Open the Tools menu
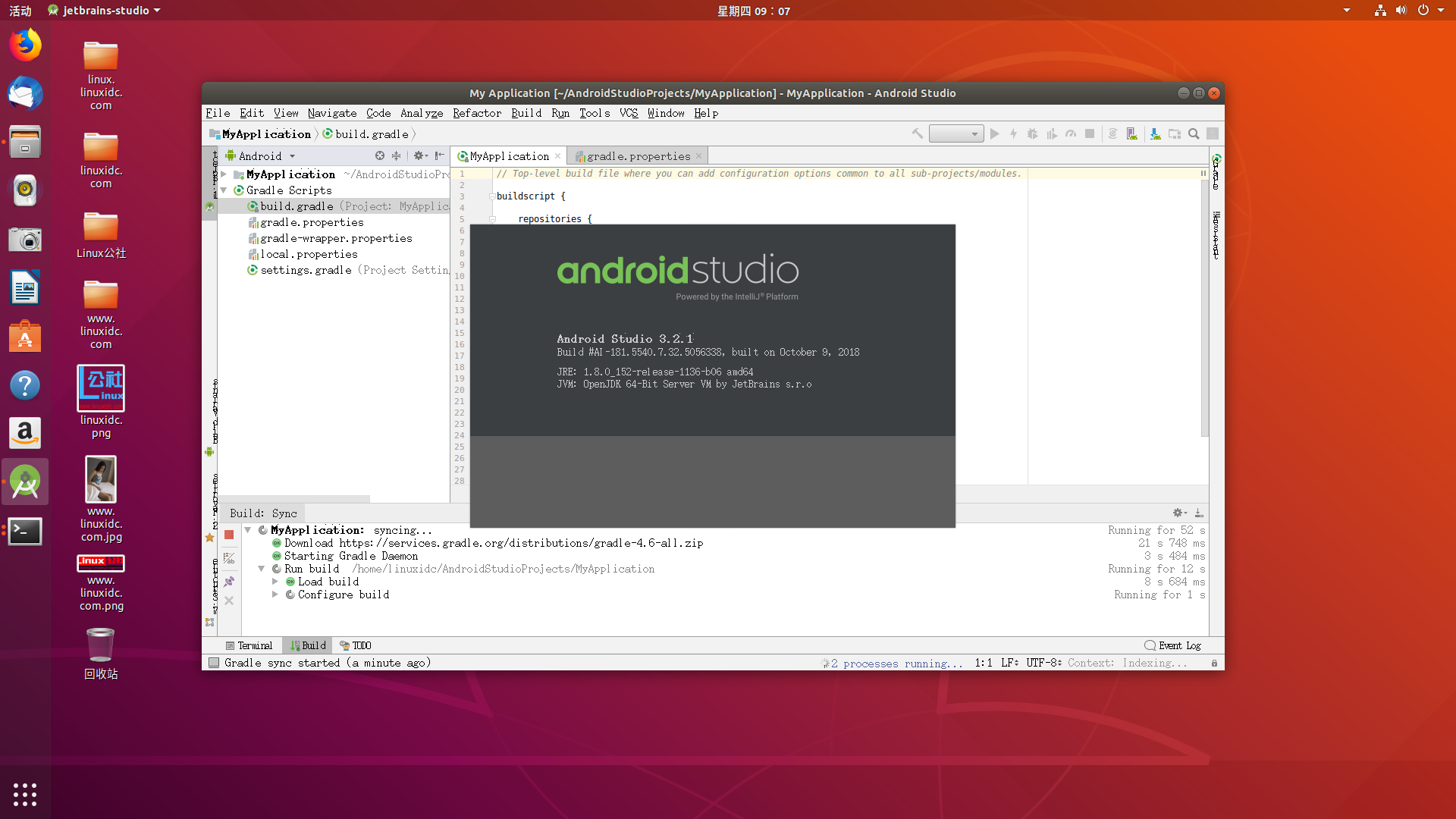 click(595, 113)
